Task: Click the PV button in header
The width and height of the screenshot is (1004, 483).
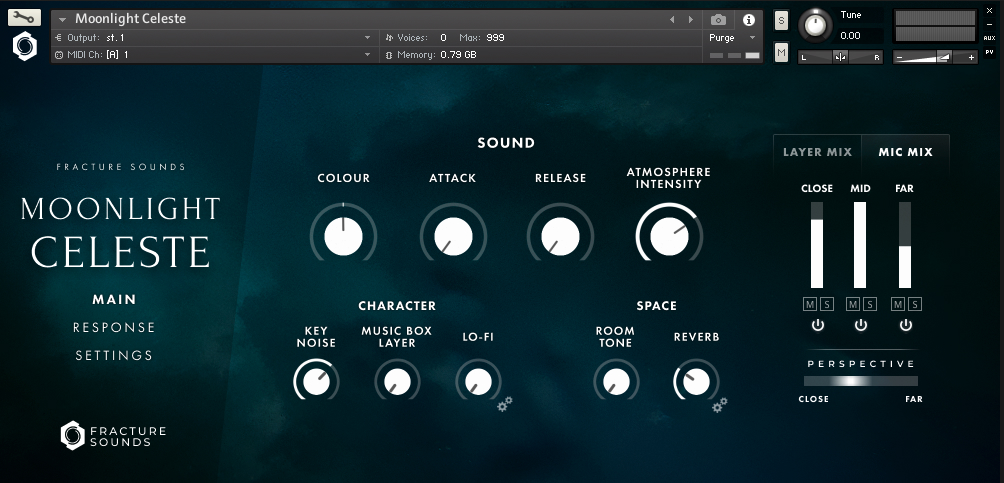Action: pyautogui.click(x=990, y=51)
